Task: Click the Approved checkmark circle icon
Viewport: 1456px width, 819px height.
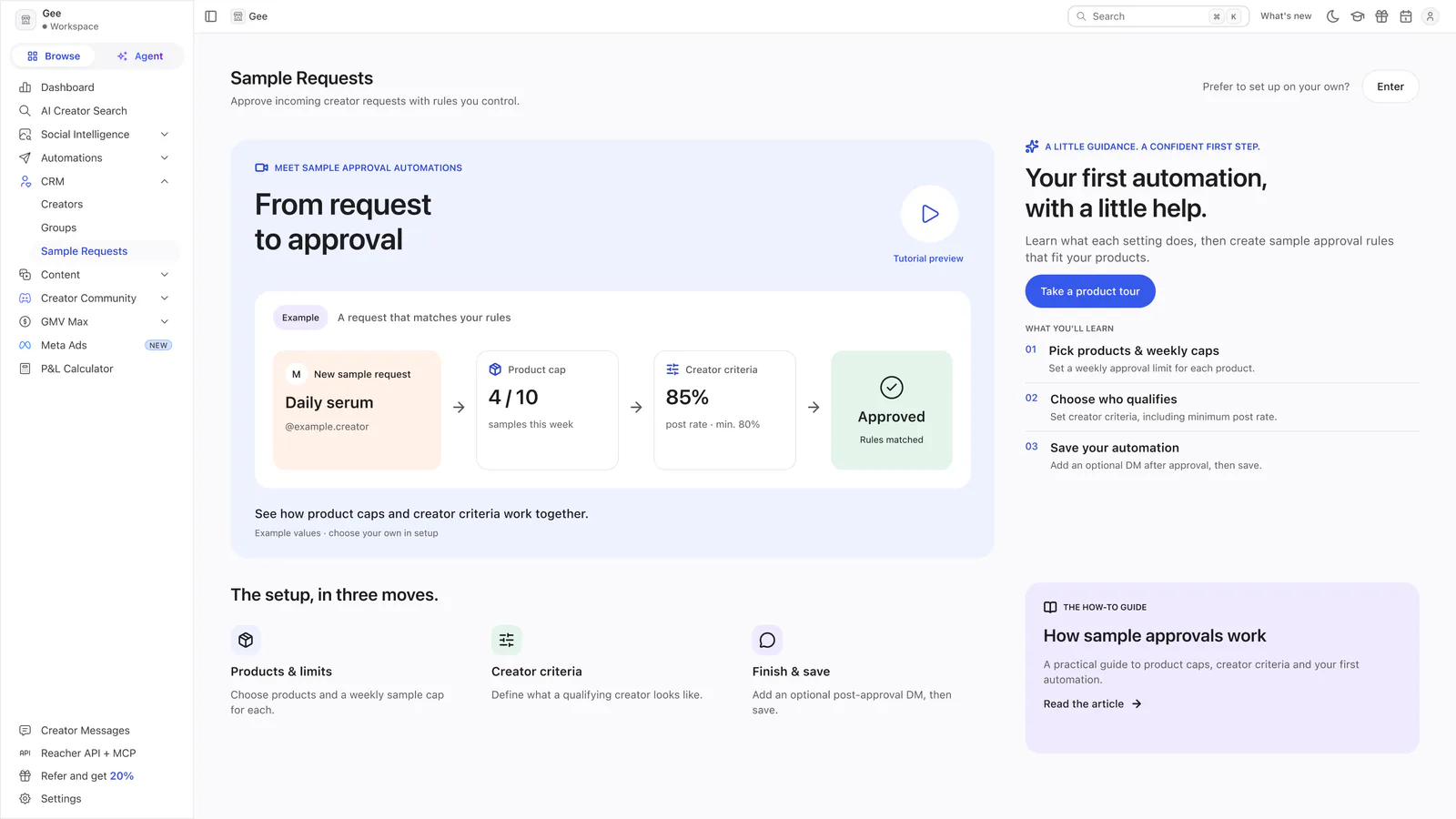Action: click(892, 388)
